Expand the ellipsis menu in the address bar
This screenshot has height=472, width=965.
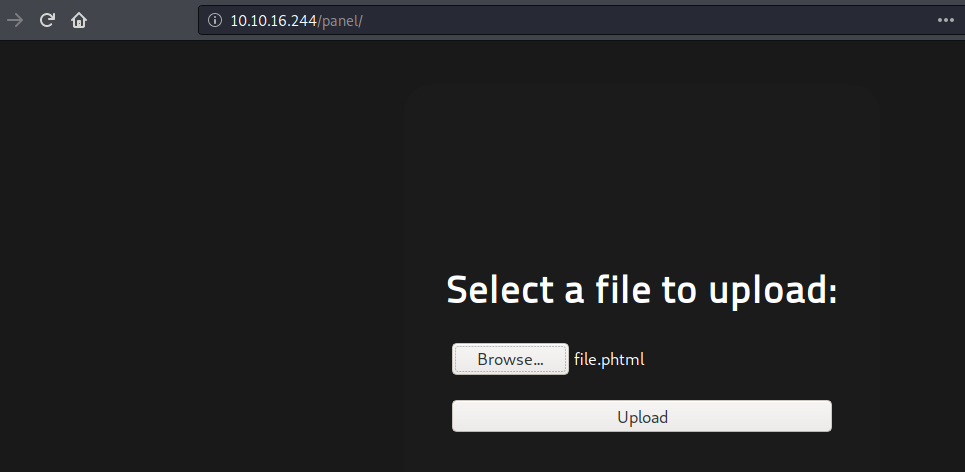click(946, 20)
